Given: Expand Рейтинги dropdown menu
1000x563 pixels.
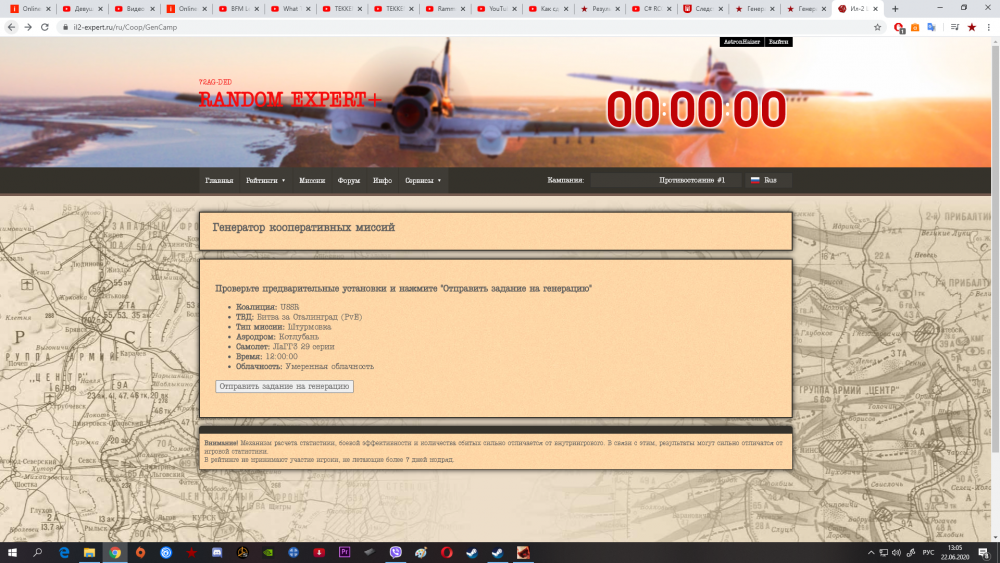Looking at the screenshot, I should [265, 180].
